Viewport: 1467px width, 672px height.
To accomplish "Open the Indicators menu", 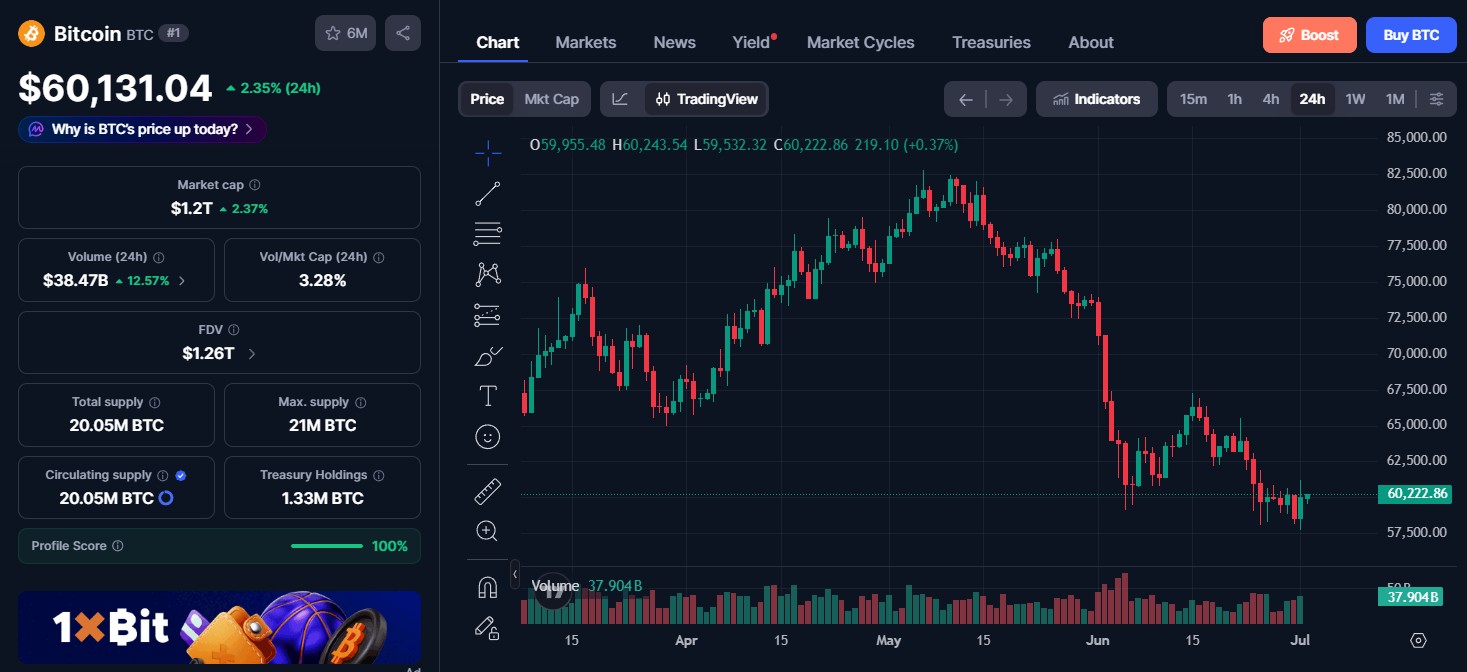I will pyautogui.click(x=1097, y=99).
